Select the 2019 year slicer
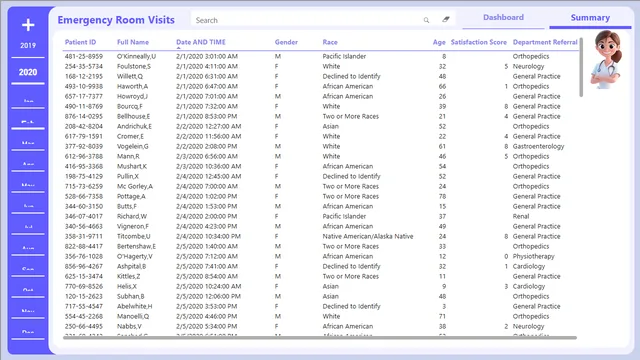This screenshot has height=360, width=640. [x=28, y=46]
